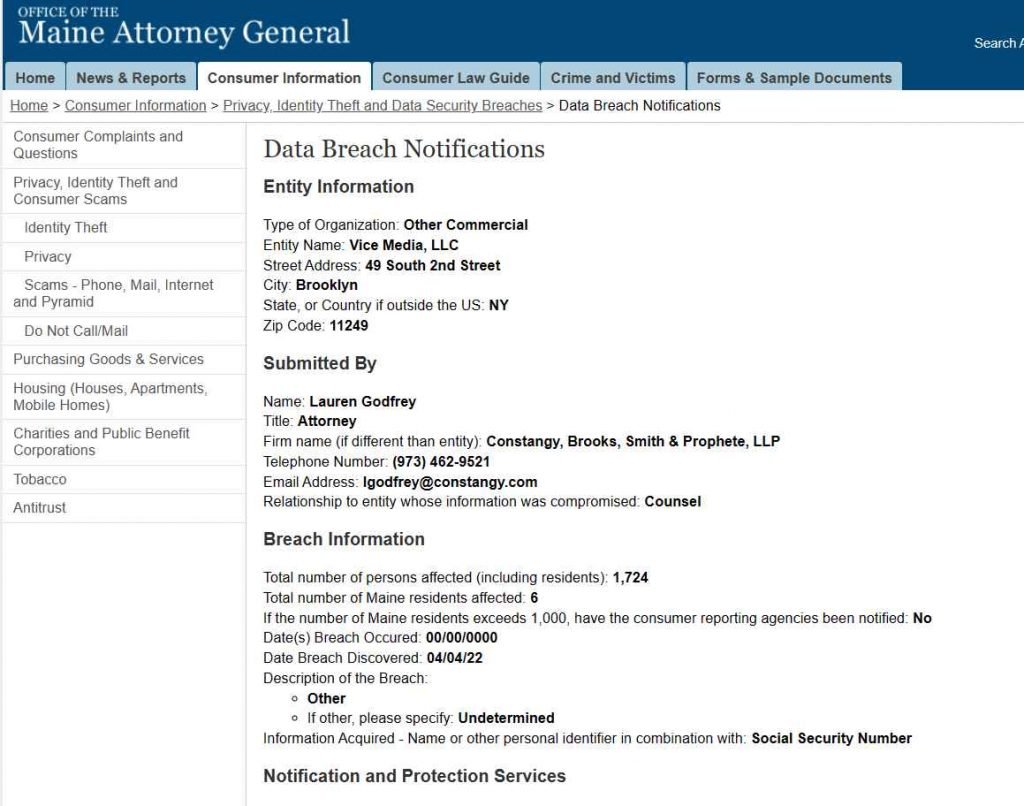This screenshot has height=806, width=1024.
Task: Click firm name Constangy, Brooks, Smith & Prophete, LLP
Action: pos(633,442)
